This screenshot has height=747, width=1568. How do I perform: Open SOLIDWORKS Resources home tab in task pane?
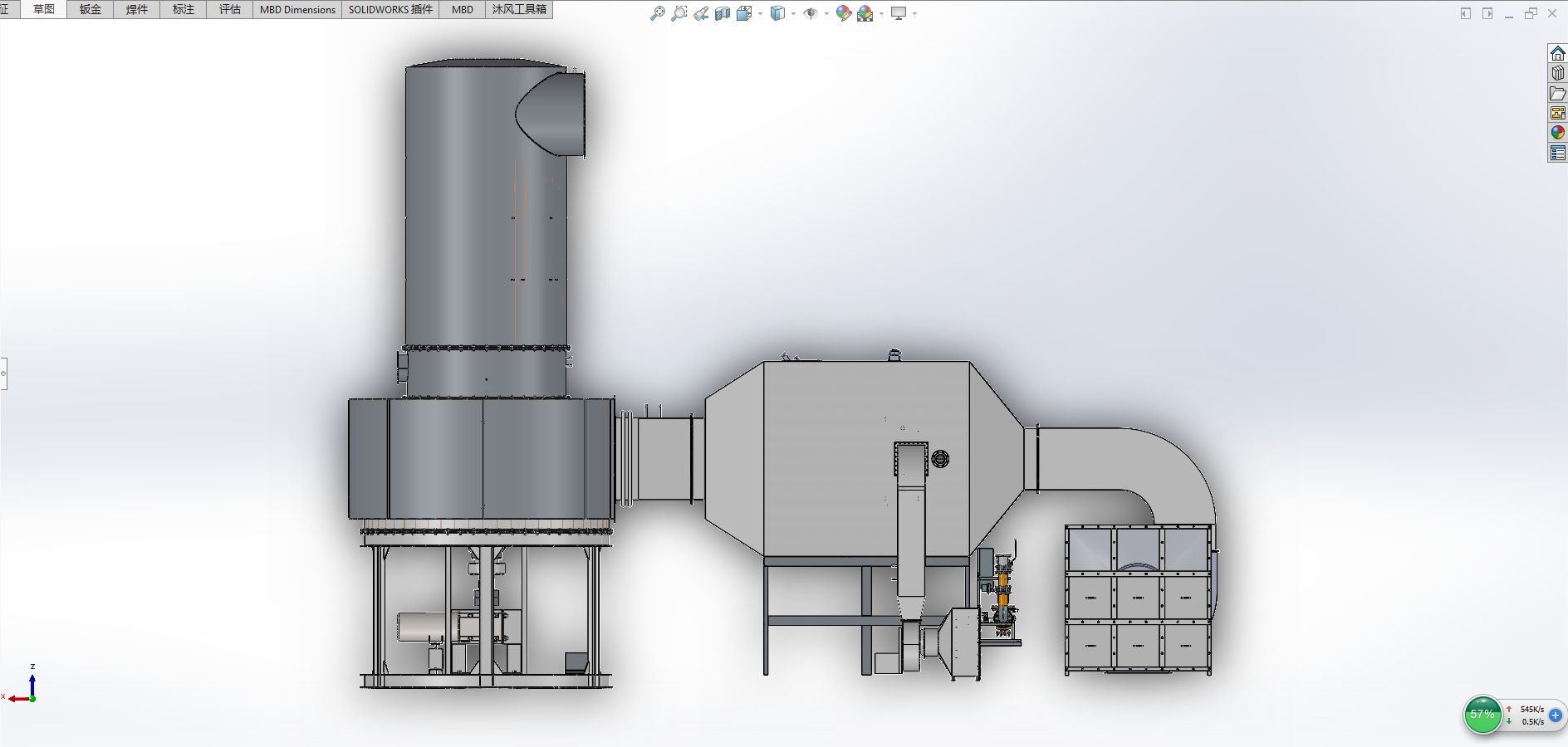1557,53
